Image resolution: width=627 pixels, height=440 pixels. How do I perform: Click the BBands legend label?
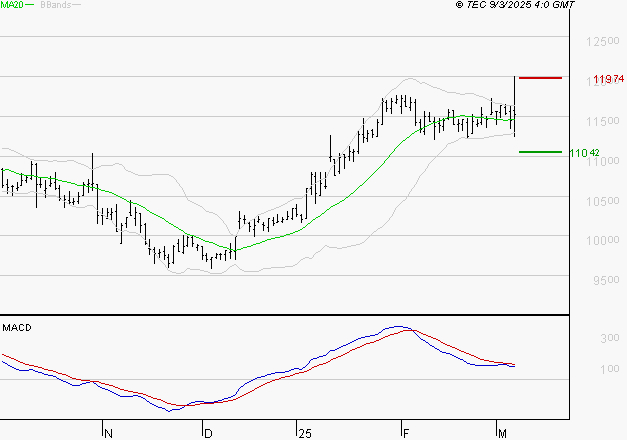point(56,5)
